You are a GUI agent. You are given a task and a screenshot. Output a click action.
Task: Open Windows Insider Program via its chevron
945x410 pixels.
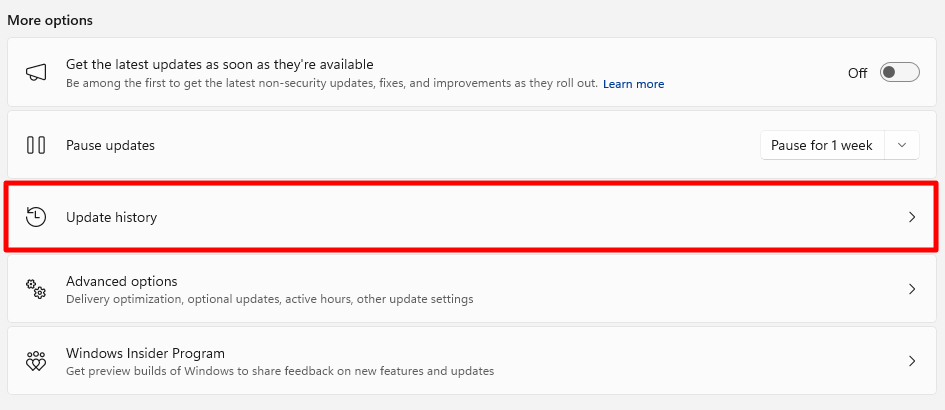pos(912,361)
